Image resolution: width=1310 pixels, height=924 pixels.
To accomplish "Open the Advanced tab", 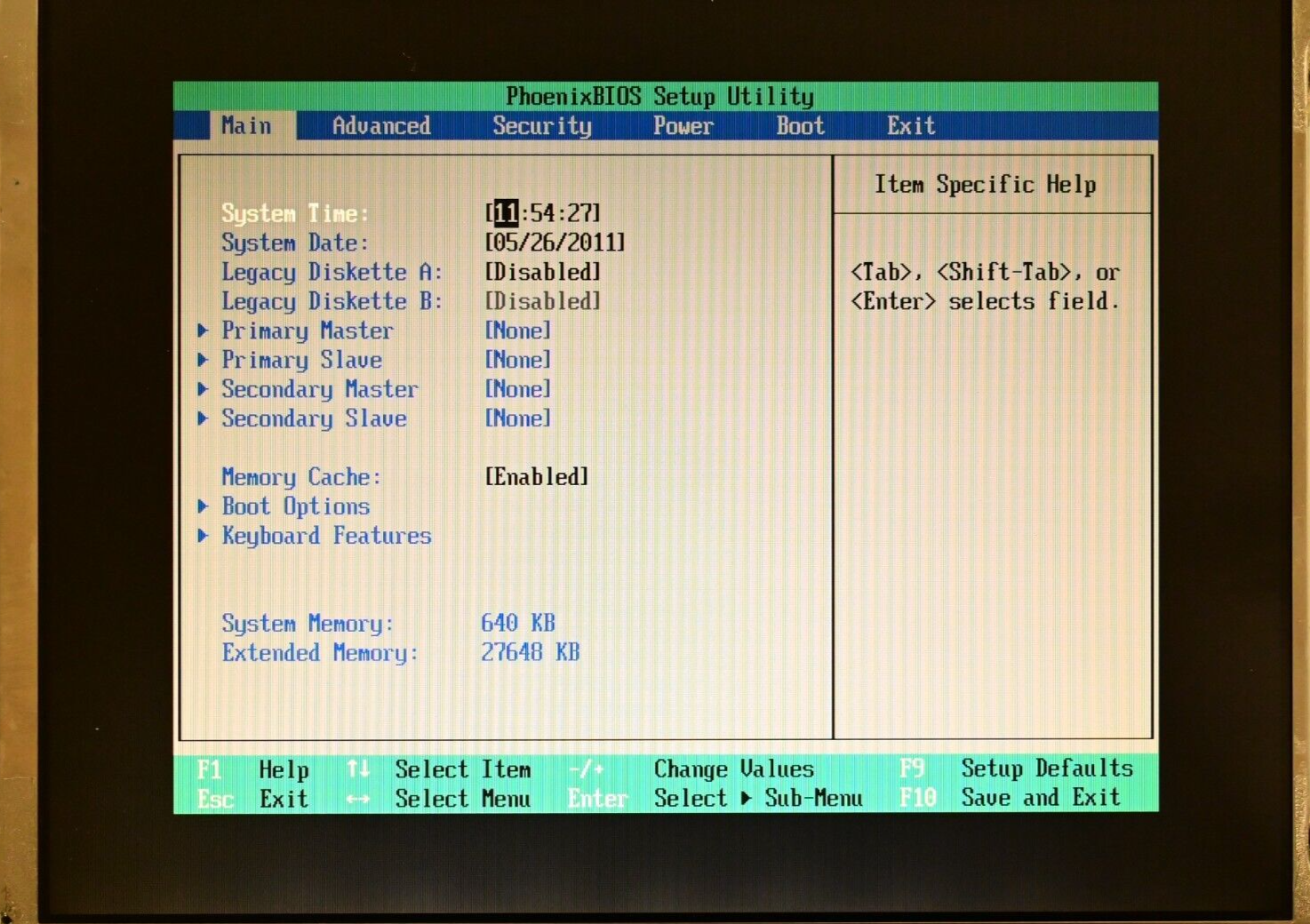I will click(381, 126).
